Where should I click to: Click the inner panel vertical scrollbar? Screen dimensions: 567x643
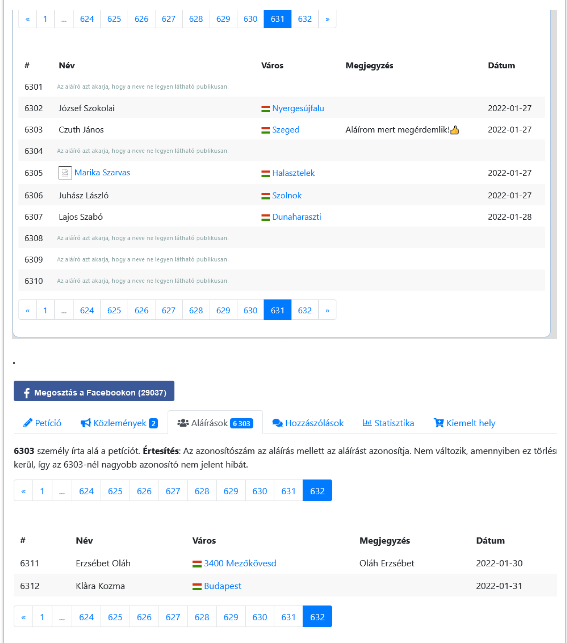[553, 172]
